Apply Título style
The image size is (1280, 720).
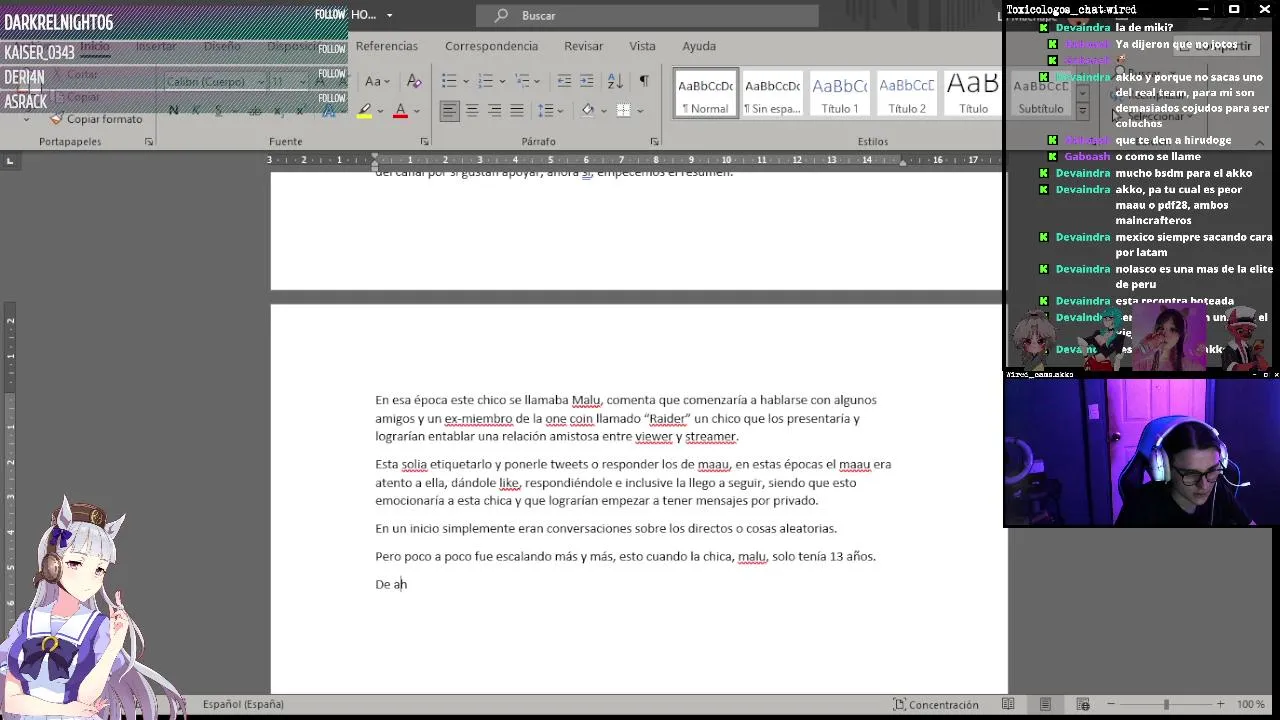coord(973,93)
